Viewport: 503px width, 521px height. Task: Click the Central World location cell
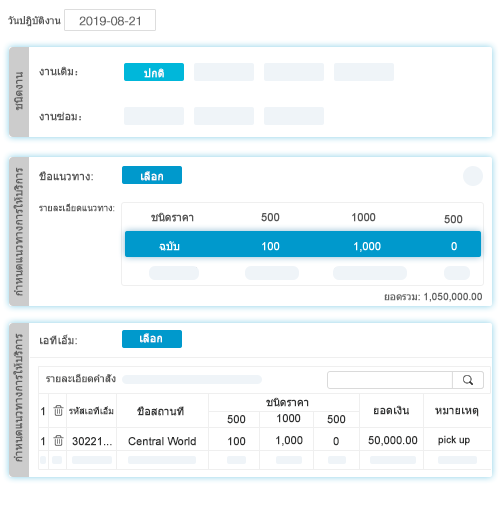(162, 441)
